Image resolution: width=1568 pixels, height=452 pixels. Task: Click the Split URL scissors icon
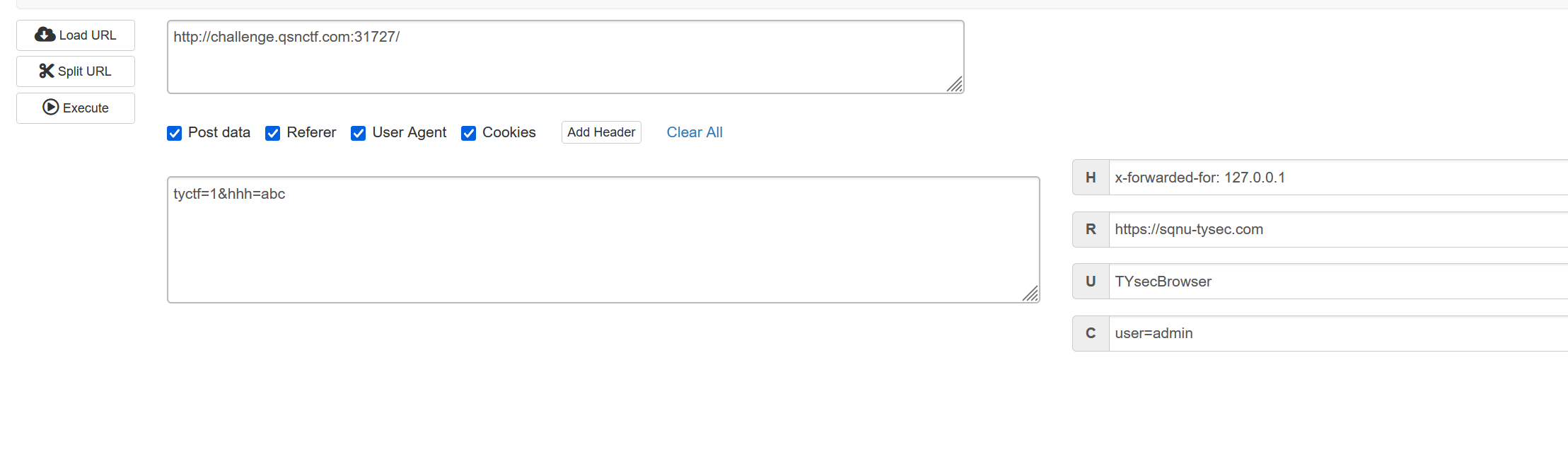pyautogui.click(x=47, y=71)
